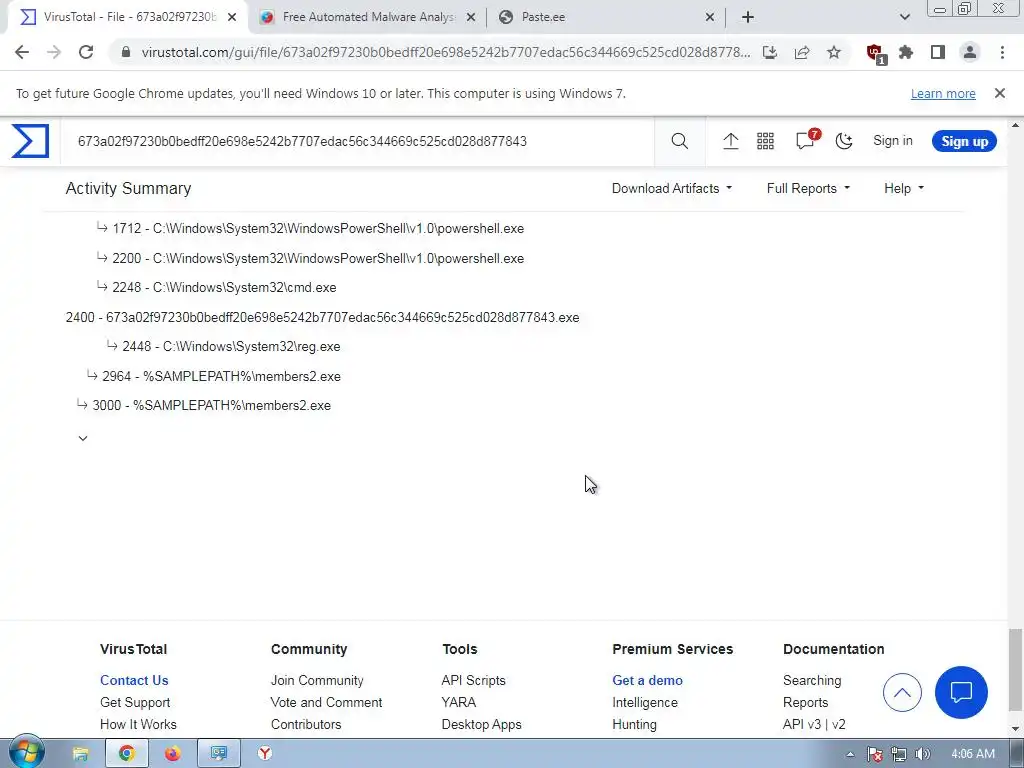Open Chrome three-dot menu
1024x768 pixels.
tap(1002, 52)
